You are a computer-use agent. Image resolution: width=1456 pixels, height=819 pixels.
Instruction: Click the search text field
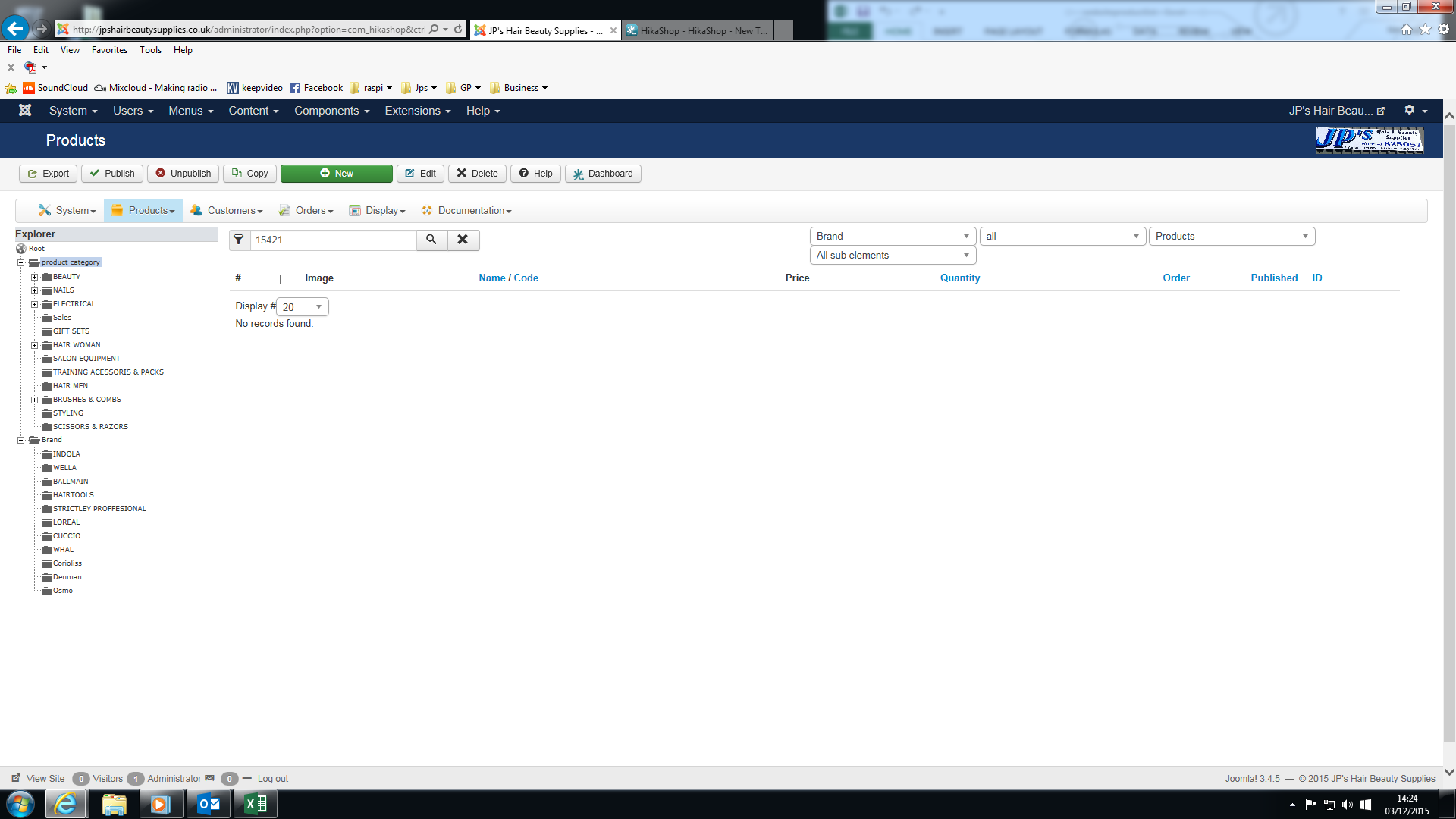coord(334,240)
